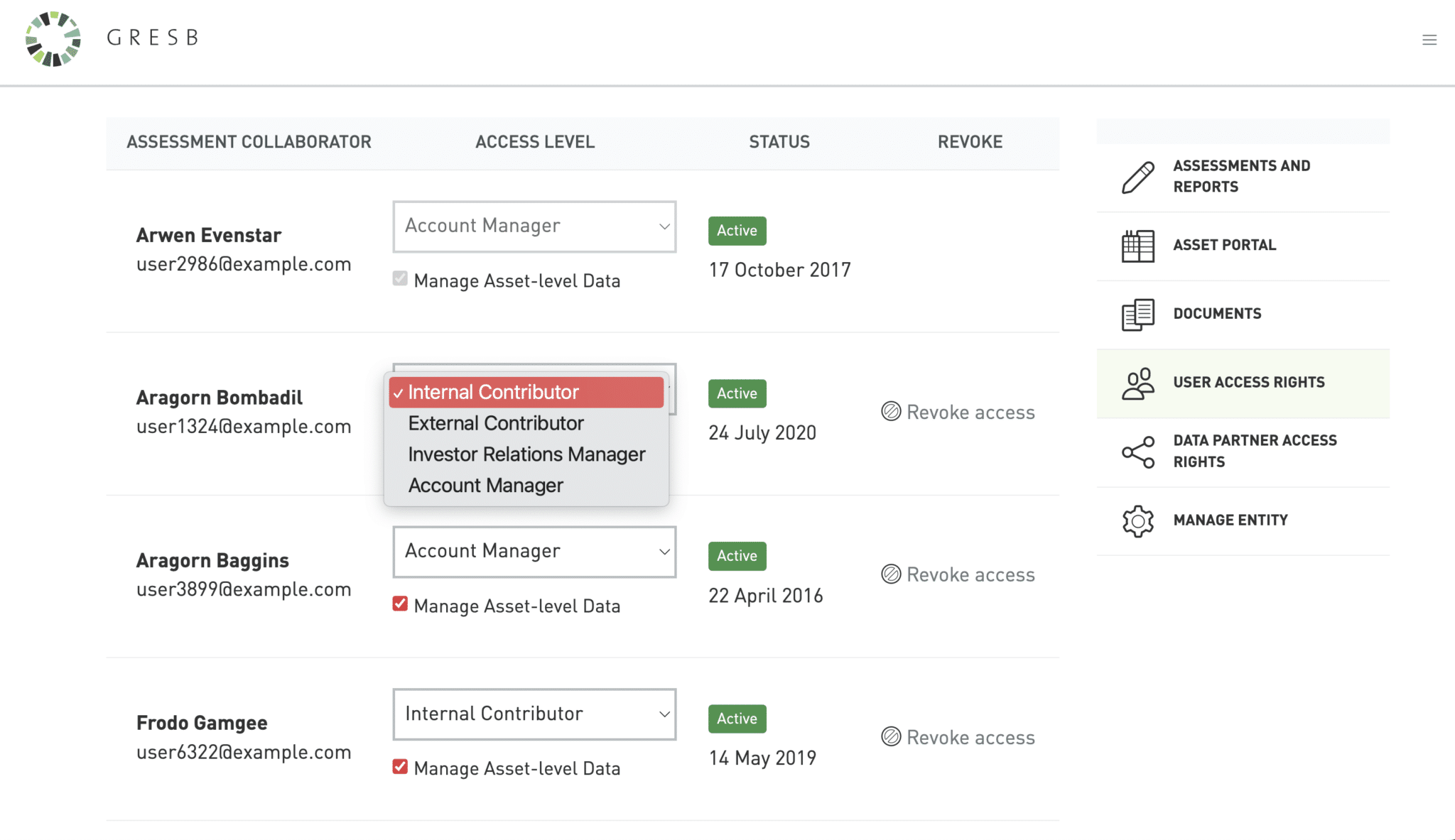Click the Data Partner Access Rights label

pyautogui.click(x=1255, y=451)
